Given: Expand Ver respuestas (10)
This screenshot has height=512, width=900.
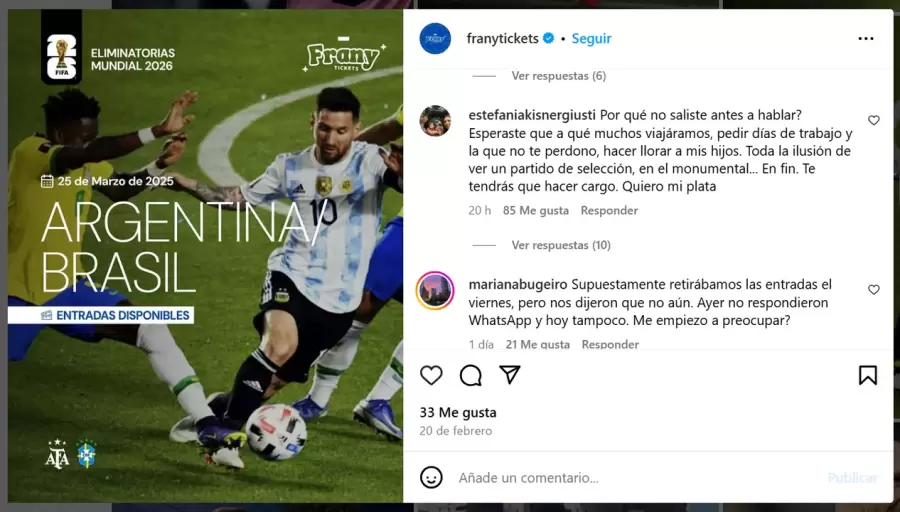Looking at the screenshot, I should [x=561, y=245].
